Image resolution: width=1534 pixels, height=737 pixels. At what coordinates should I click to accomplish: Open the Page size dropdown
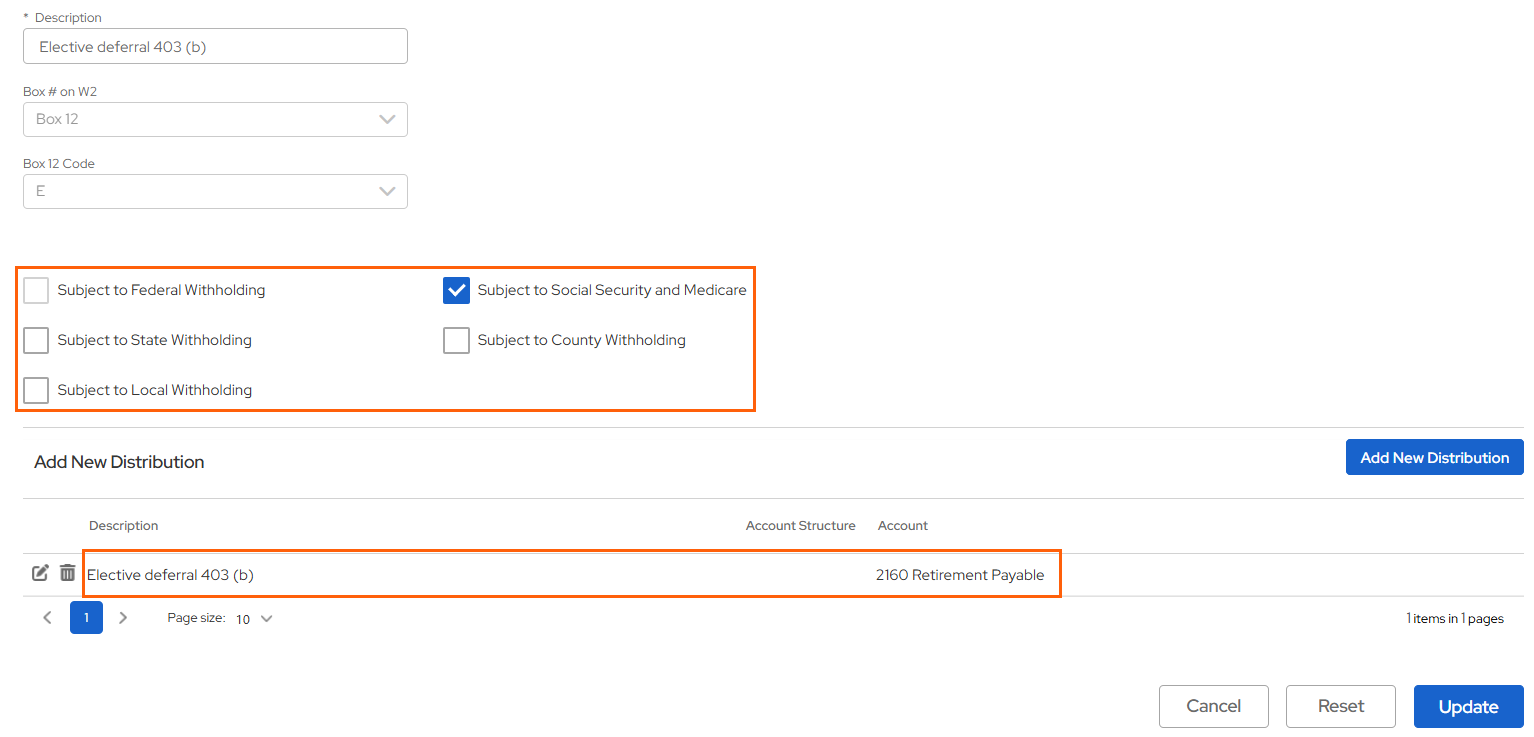point(255,619)
